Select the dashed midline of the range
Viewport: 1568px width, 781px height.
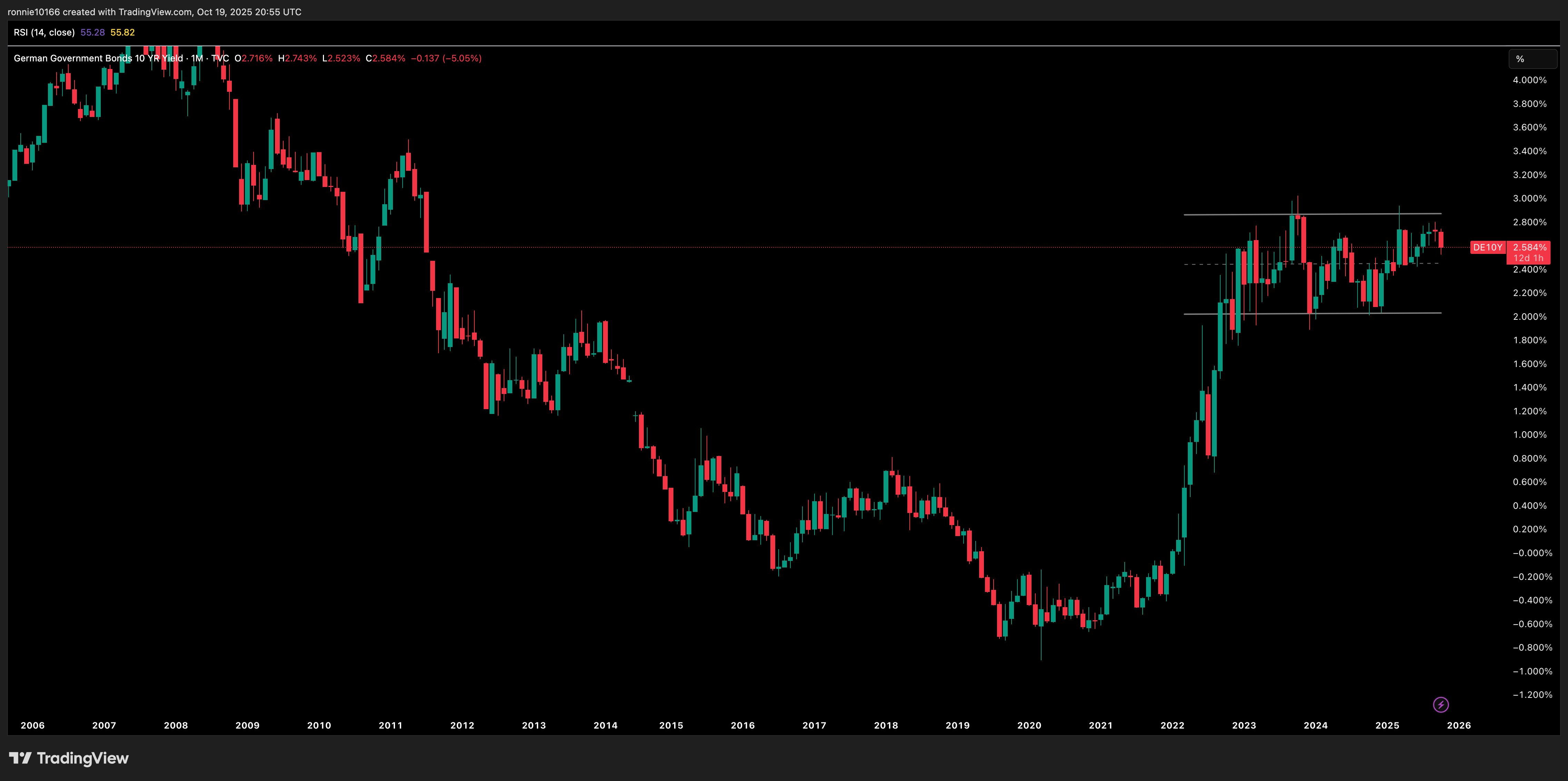pos(1202,264)
